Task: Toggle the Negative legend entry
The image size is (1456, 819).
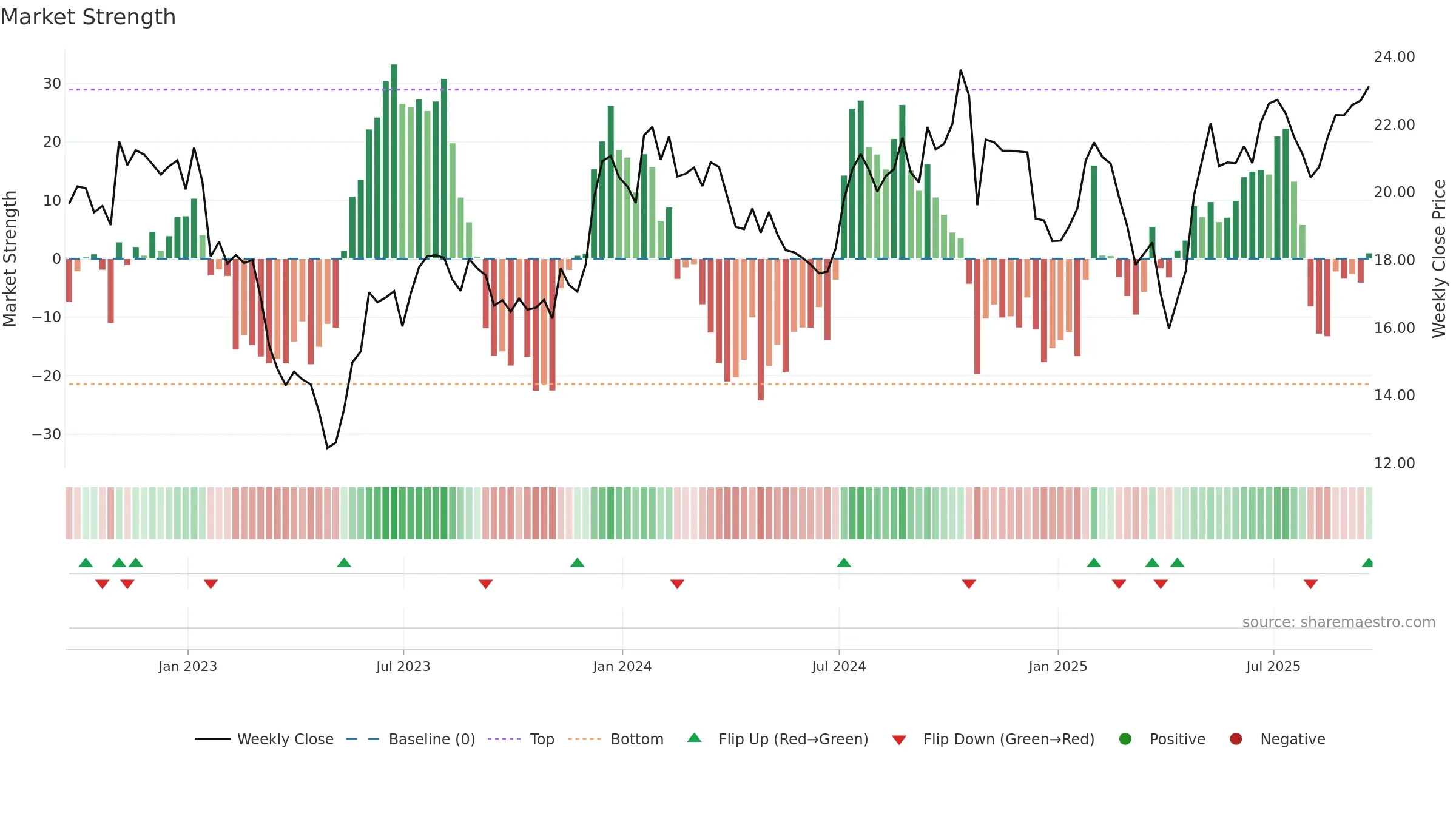Action: click(1277, 739)
